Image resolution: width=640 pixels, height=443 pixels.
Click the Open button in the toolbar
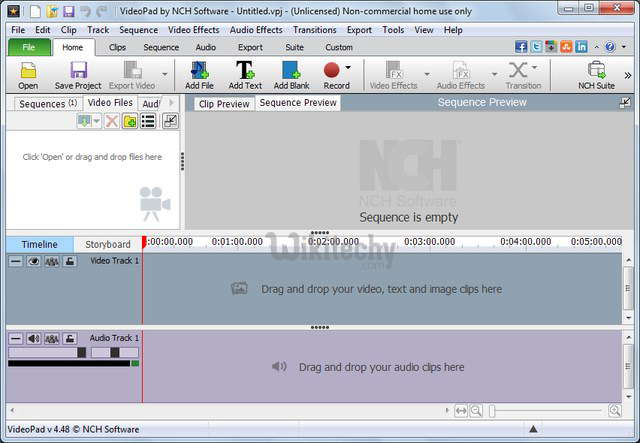[x=28, y=74]
